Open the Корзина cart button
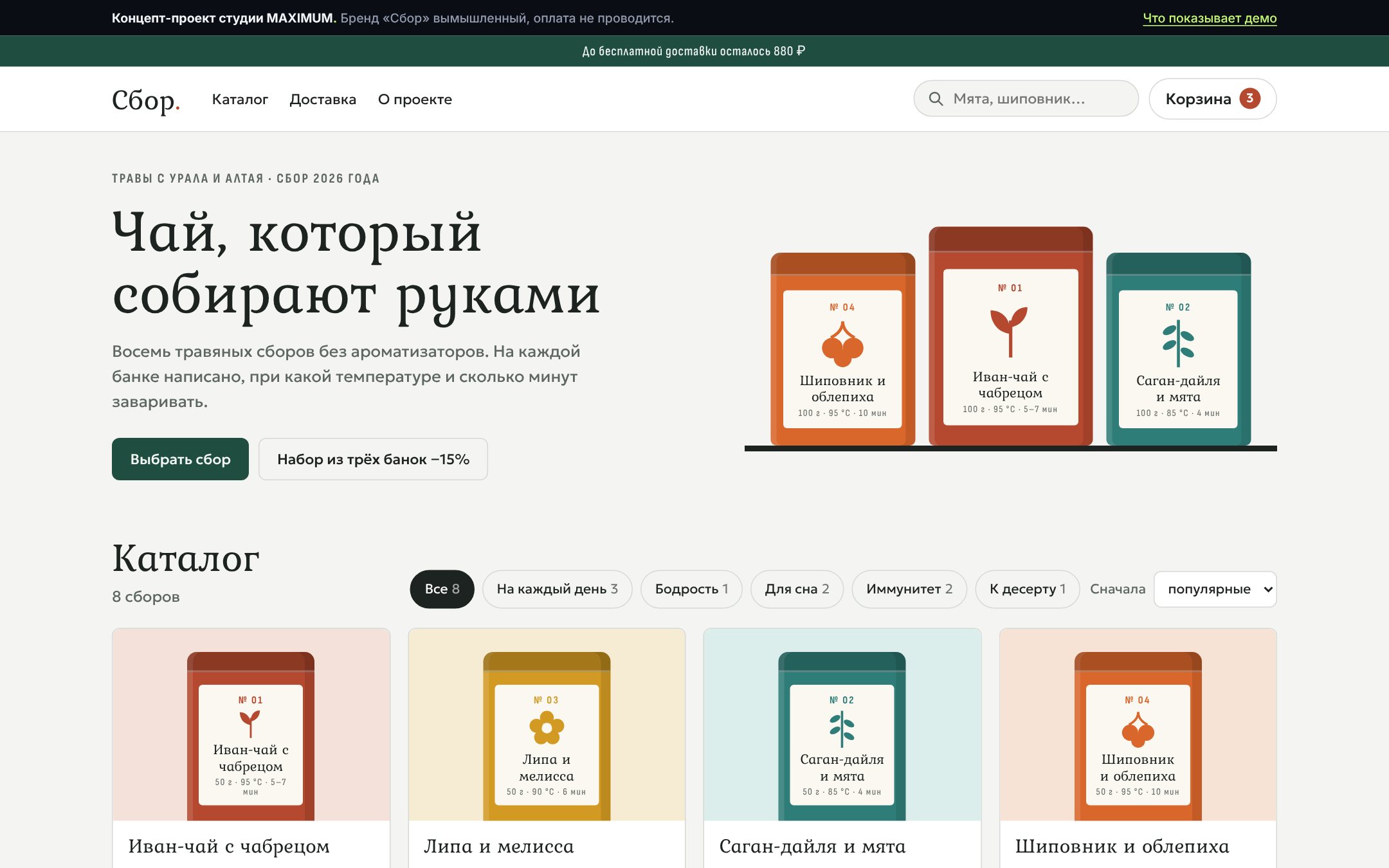1389x868 pixels. coord(1212,98)
